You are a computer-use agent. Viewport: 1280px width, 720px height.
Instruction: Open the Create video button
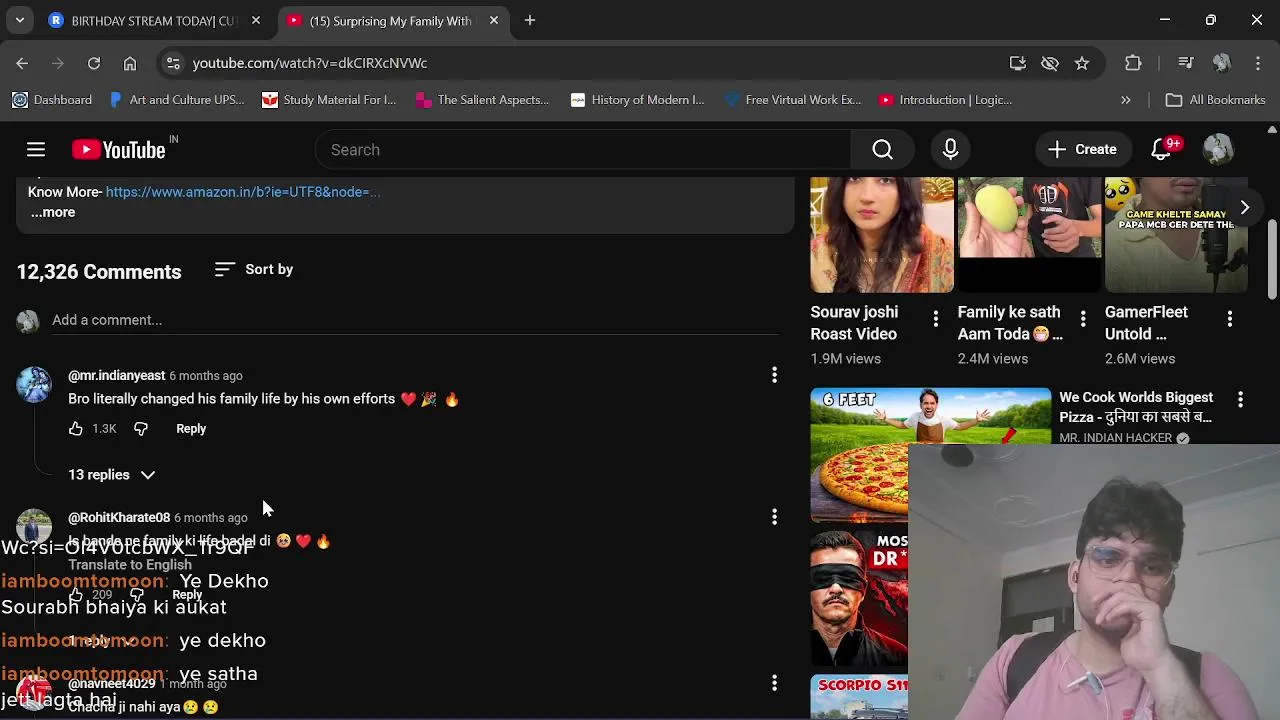[x=1082, y=150]
